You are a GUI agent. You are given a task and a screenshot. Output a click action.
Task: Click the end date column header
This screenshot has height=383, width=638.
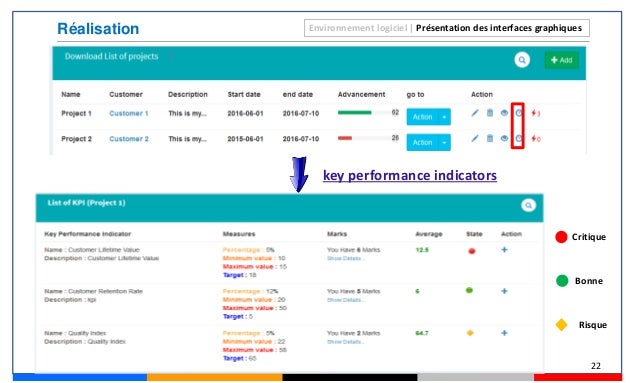(x=298, y=94)
